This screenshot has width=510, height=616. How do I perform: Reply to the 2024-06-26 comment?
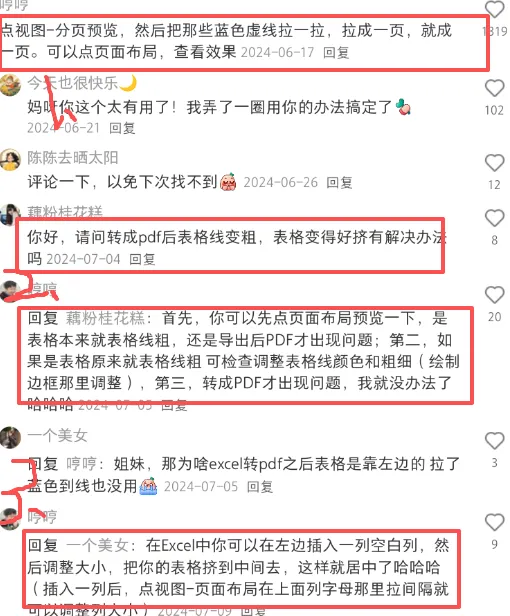(339, 183)
